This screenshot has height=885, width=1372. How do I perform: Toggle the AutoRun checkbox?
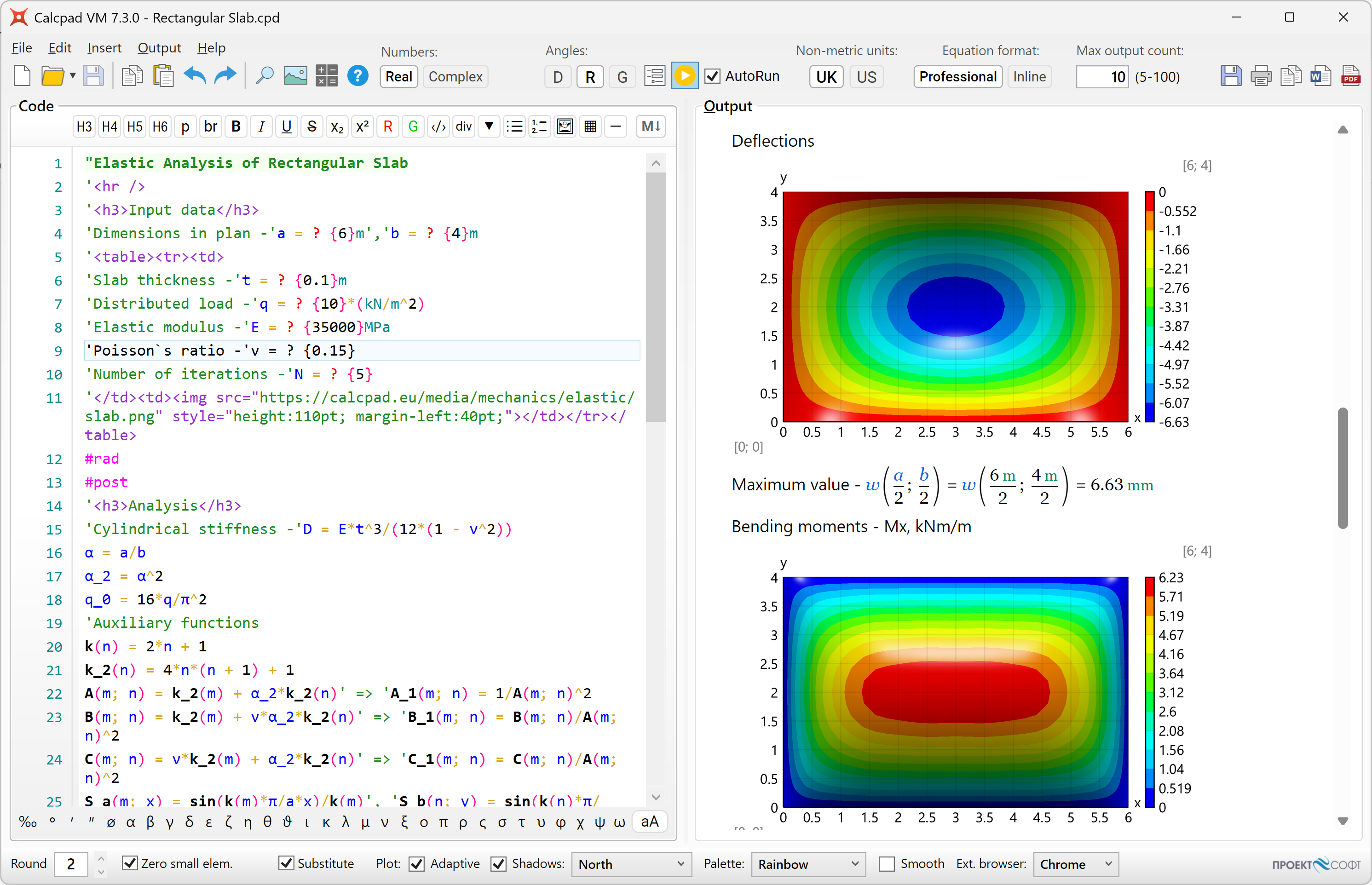coord(713,76)
